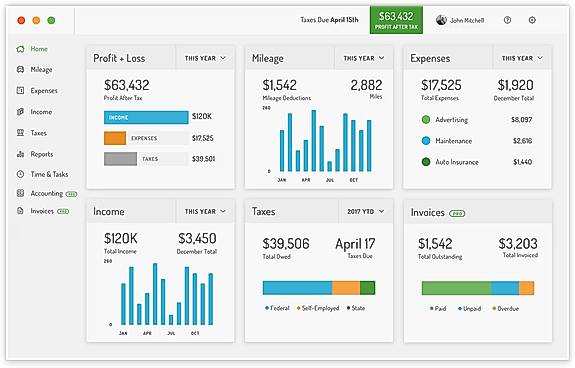Go to Accounting in sidebar
The height and width of the screenshot is (368, 575).
click(x=47, y=193)
